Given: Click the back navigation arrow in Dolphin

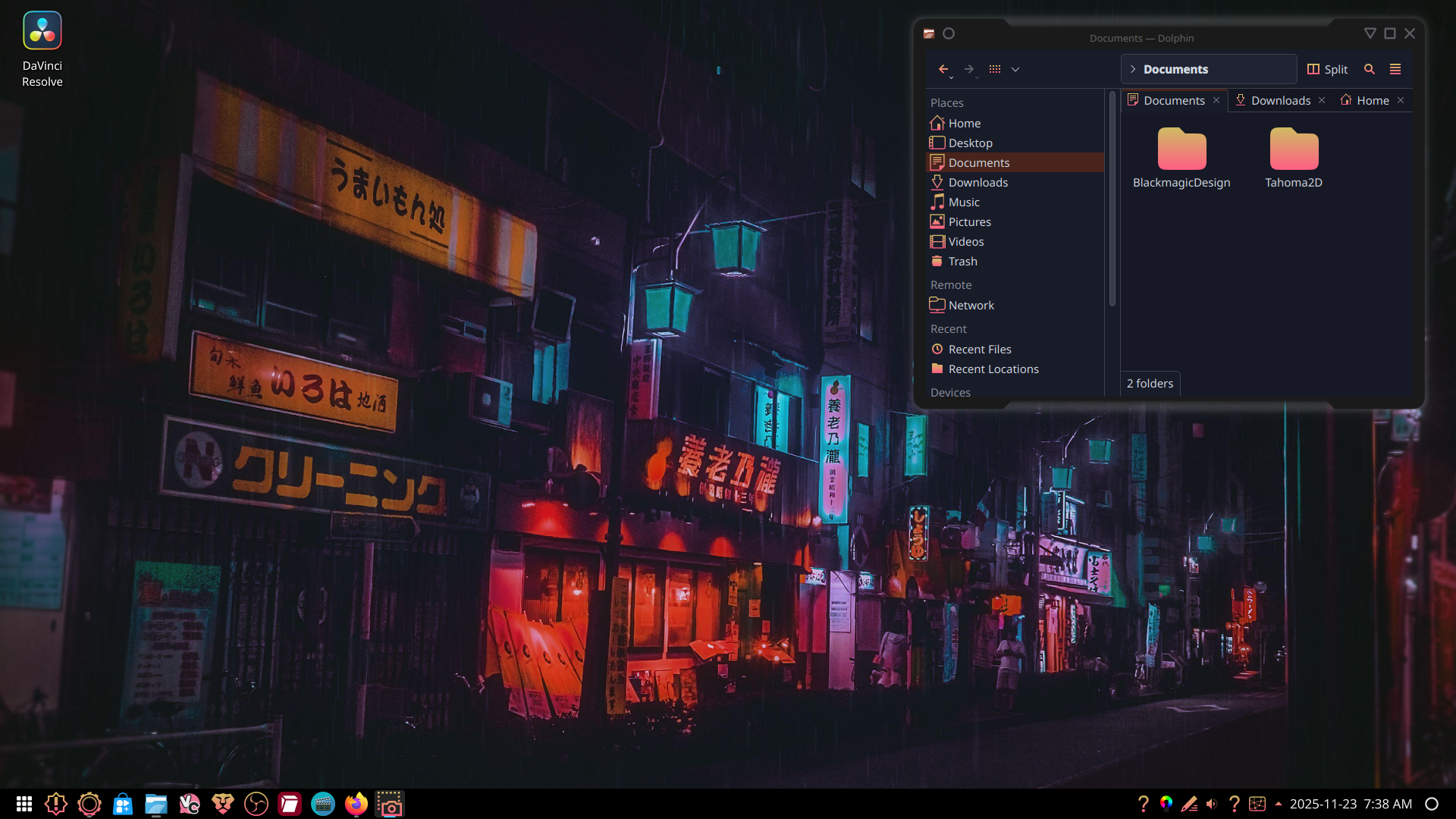Looking at the screenshot, I should click(943, 69).
